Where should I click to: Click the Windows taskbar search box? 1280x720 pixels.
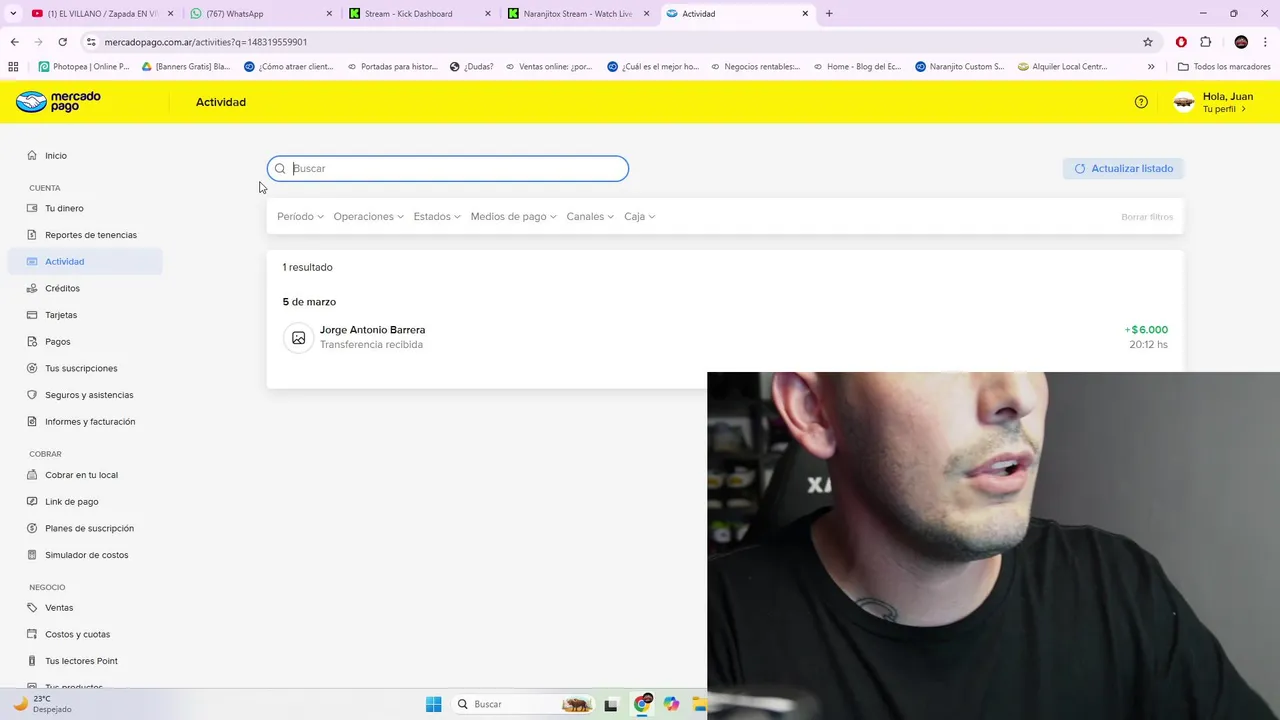tap(521, 704)
